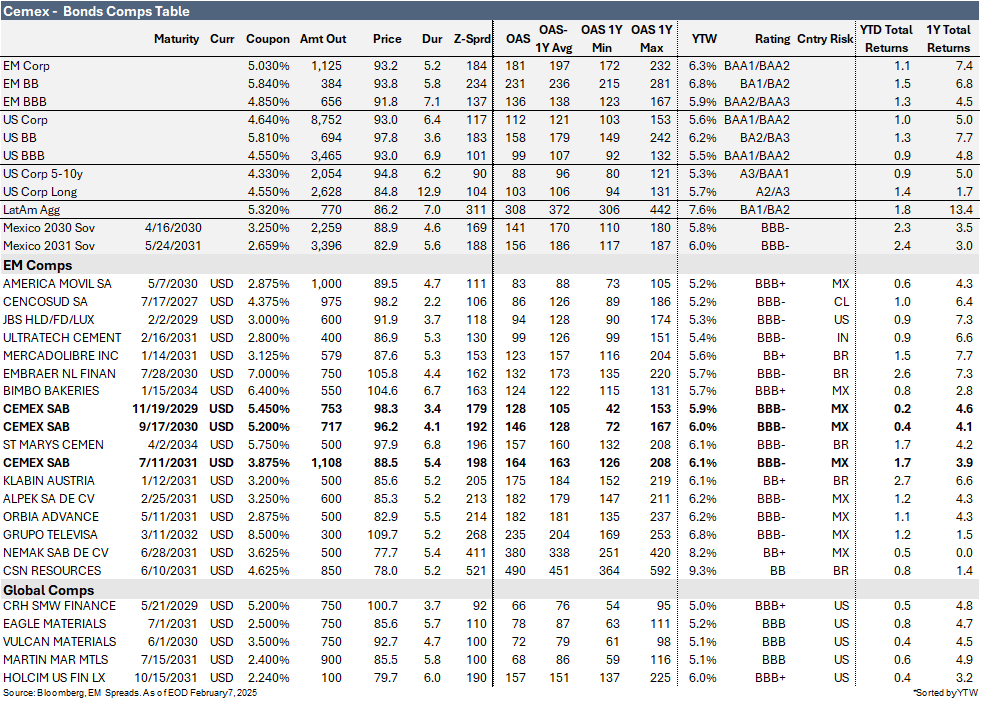Select the AMERICA MOVIL SA row
Image resolution: width=981 pixels, height=706 pixels.
coord(490,284)
